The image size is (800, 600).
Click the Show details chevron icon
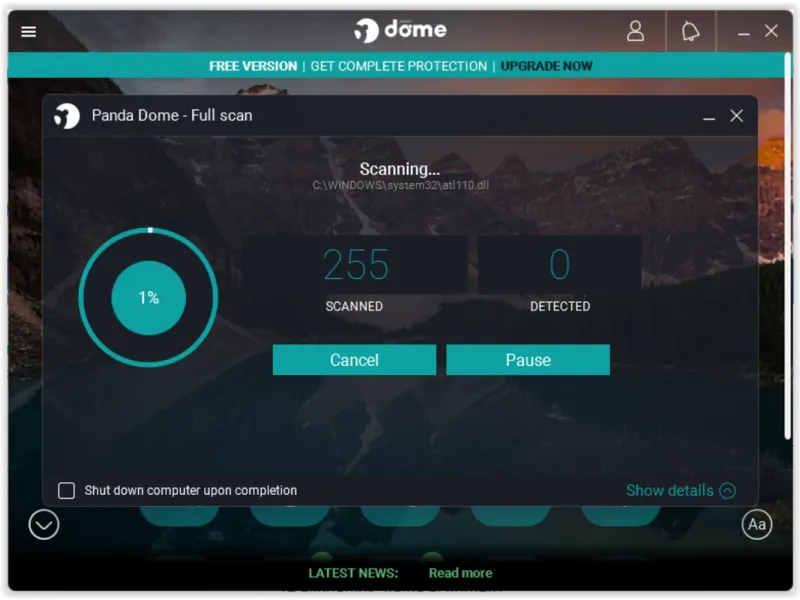tap(728, 490)
